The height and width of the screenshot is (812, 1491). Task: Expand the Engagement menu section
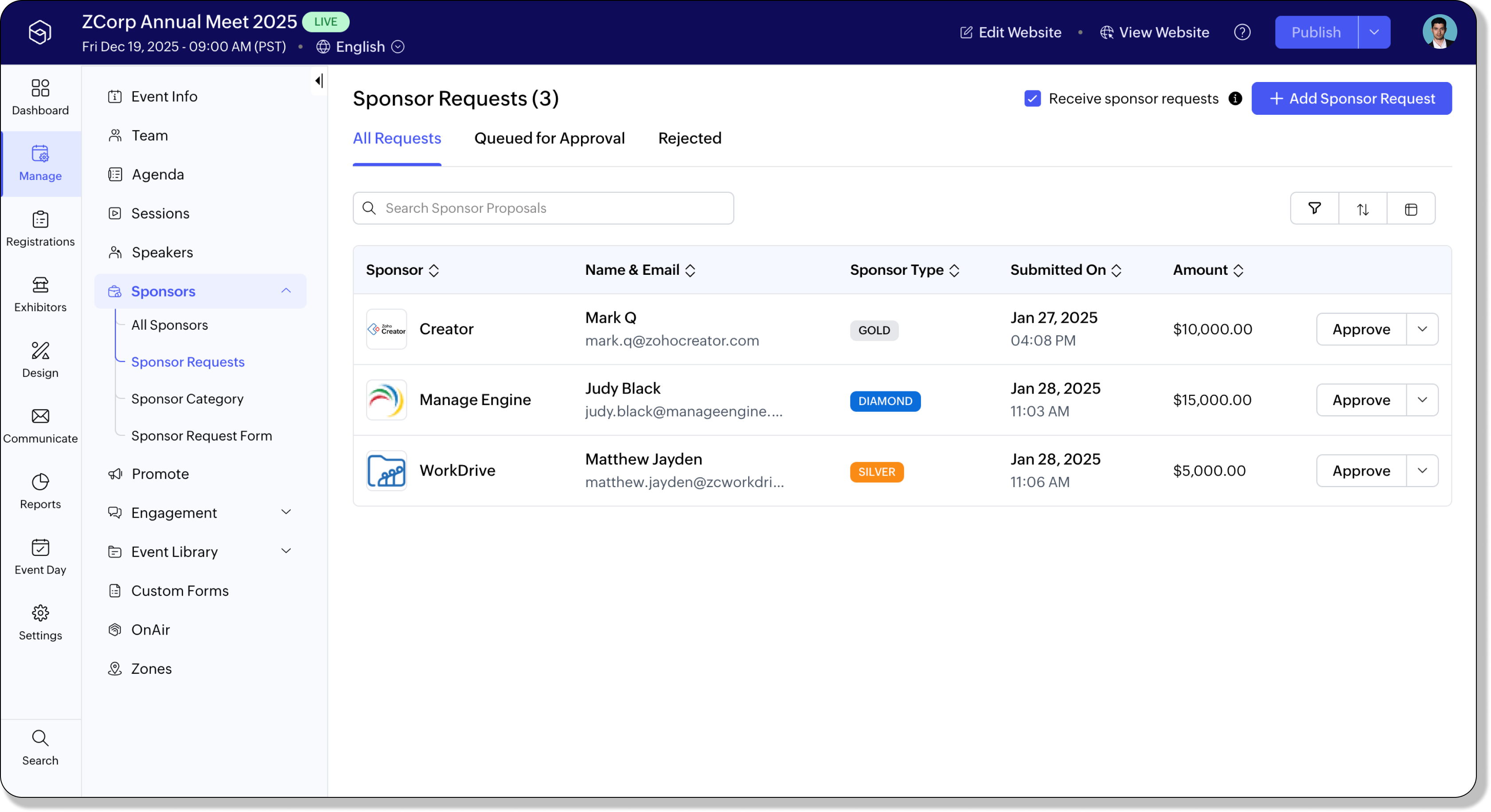(286, 512)
